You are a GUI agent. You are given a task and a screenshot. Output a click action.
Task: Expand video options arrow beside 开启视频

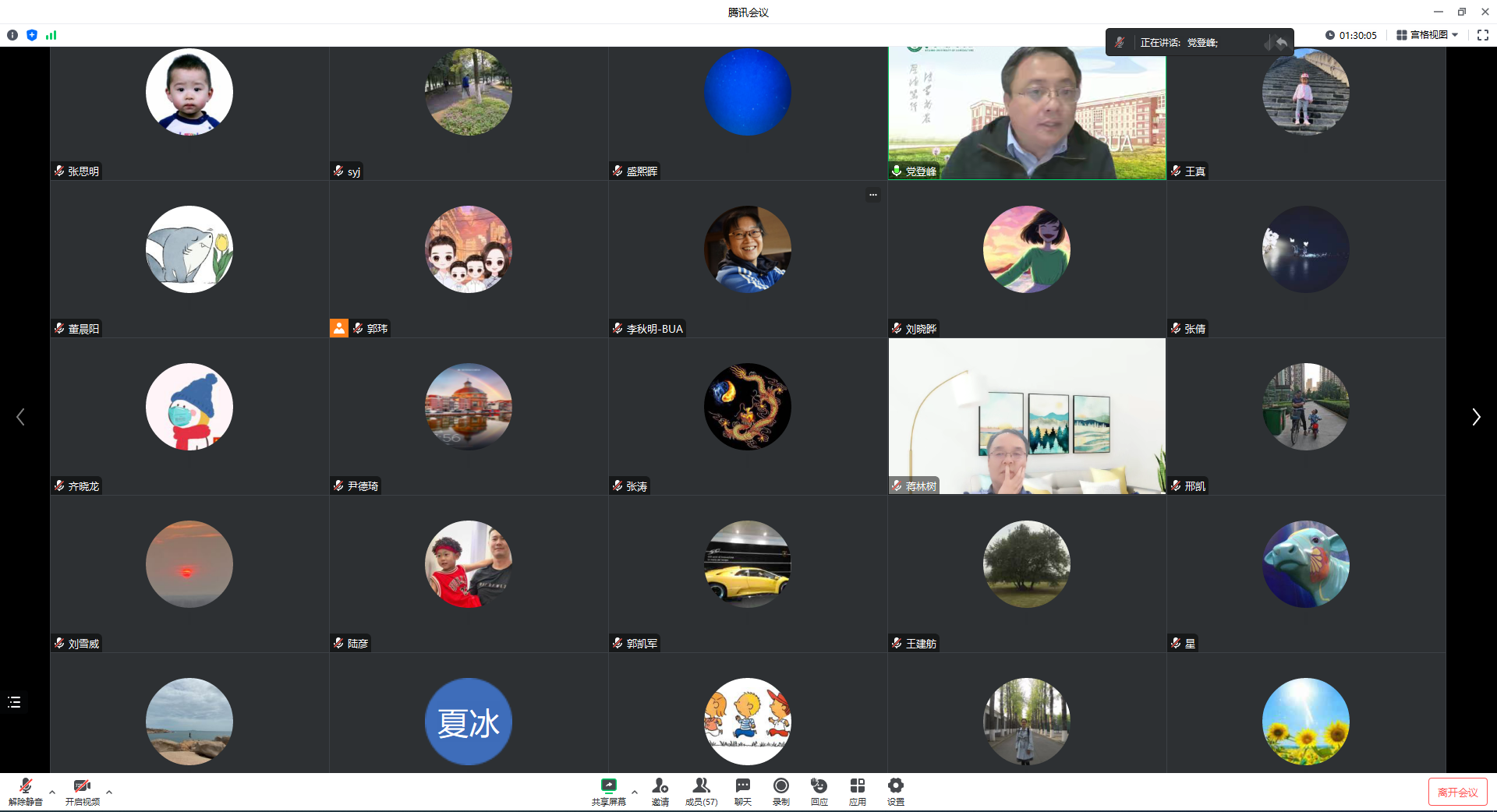point(109,792)
